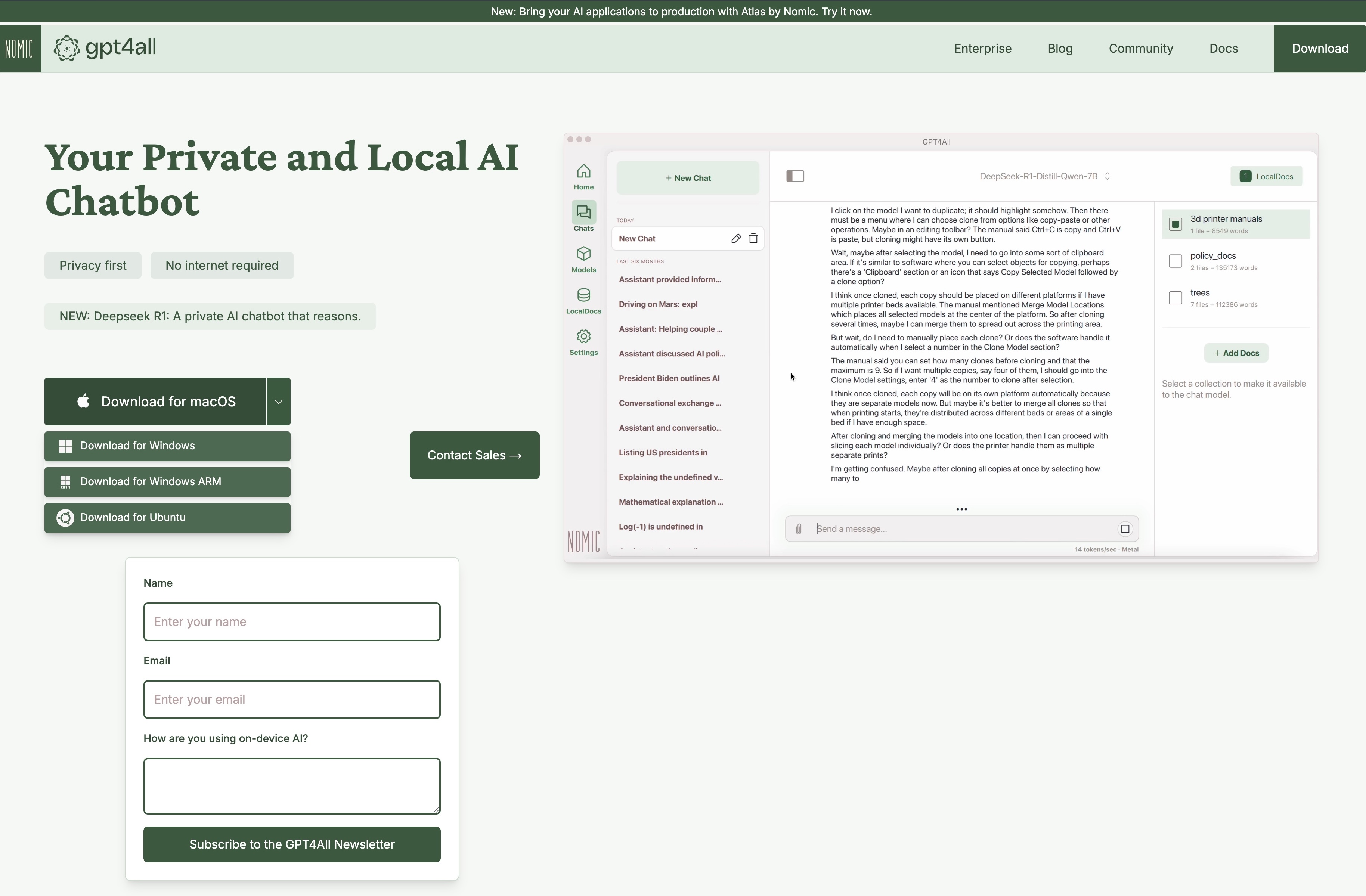1366x896 pixels.
Task: Click the Windows logo on Download for Windows
Action: tap(65, 446)
